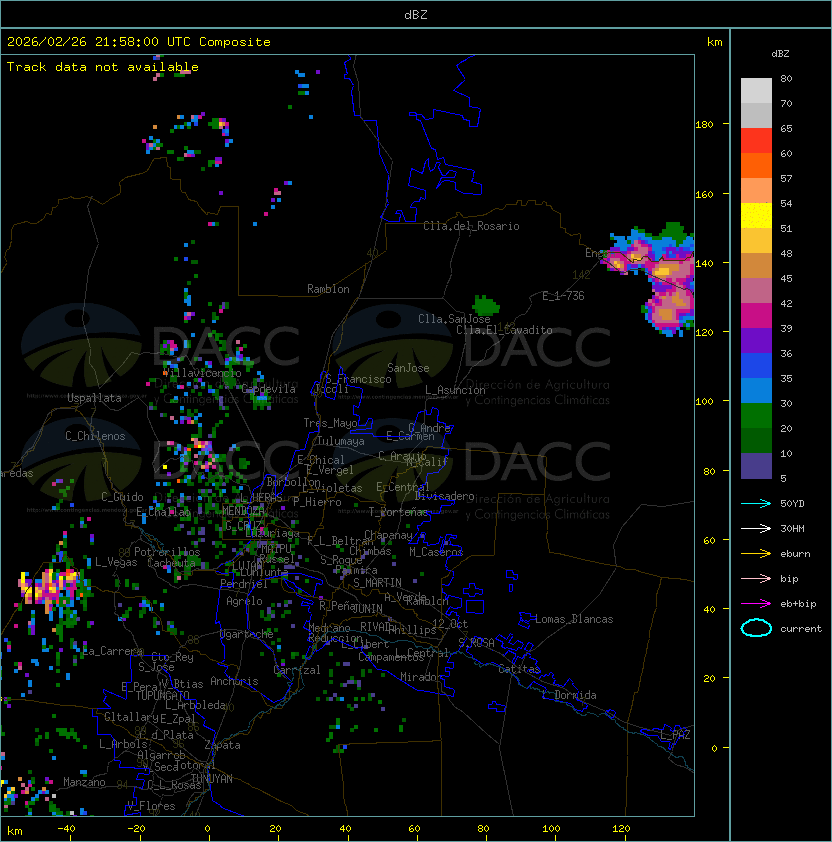Select the MENDOZA city label

point(244,511)
